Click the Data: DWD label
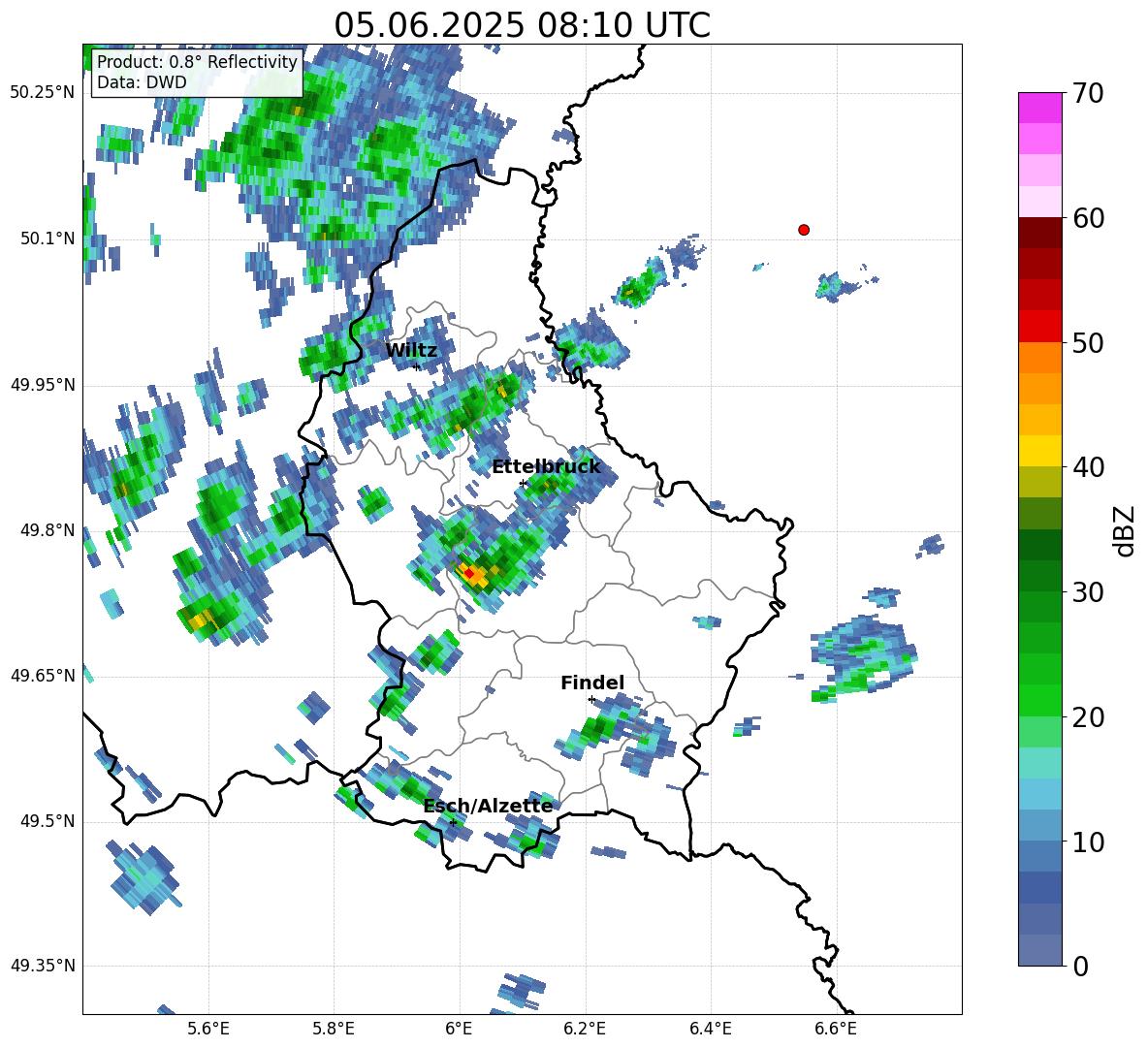Image resolution: width=1148 pixels, height=1048 pixels. [142, 82]
